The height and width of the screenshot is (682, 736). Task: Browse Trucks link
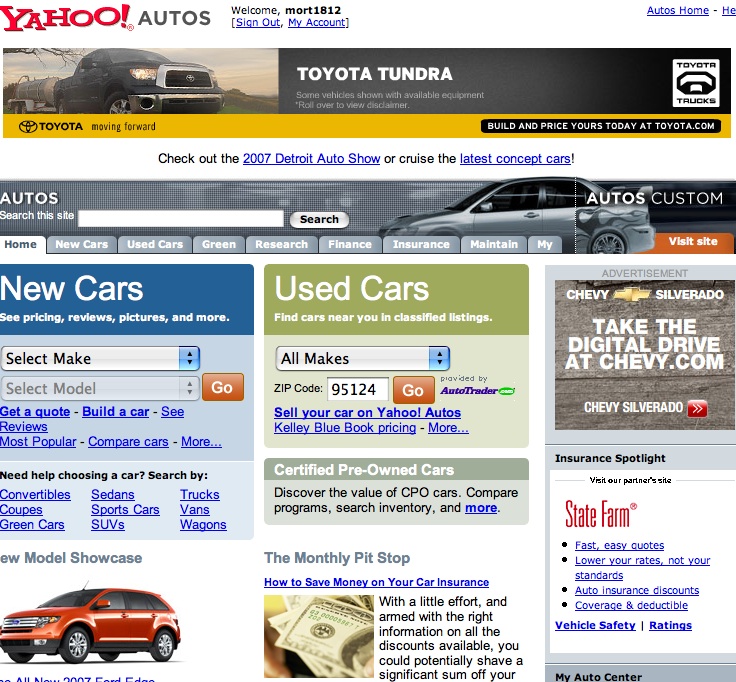(x=200, y=495)
